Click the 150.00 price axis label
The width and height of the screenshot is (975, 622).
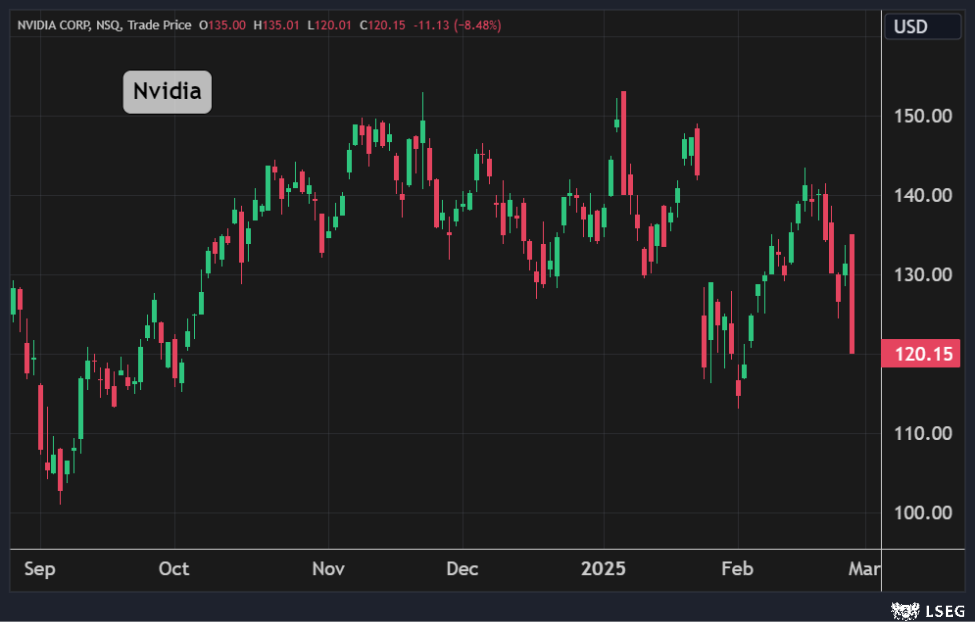921,116
